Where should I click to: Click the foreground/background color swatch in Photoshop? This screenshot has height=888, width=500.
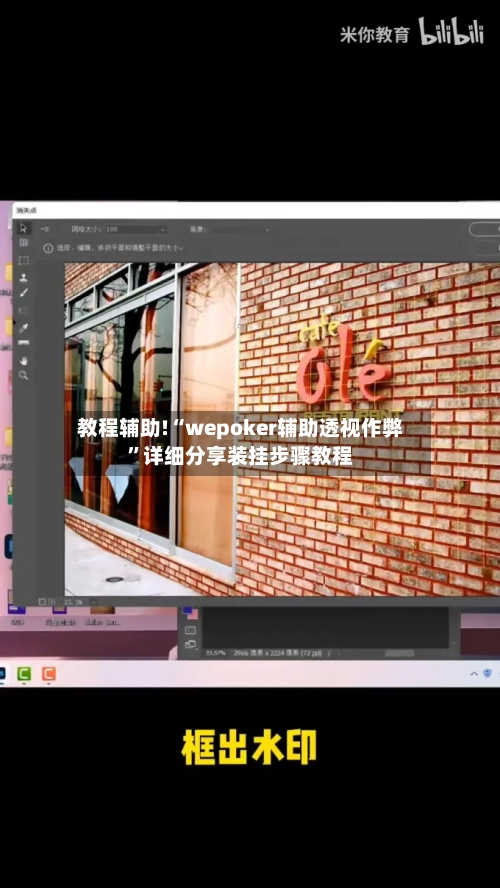point(190,612)
